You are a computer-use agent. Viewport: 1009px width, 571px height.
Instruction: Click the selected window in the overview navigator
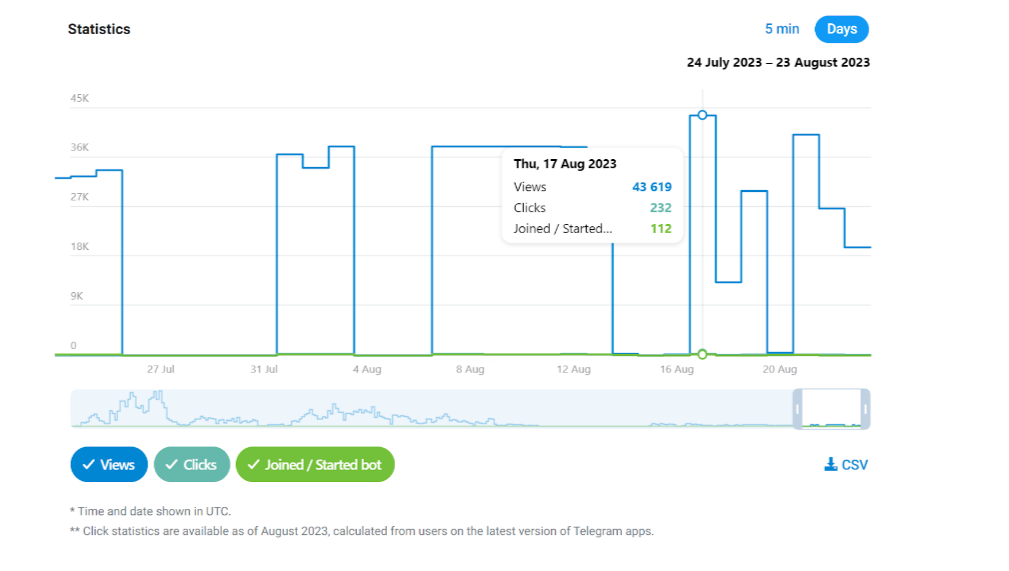pos(831,409)
